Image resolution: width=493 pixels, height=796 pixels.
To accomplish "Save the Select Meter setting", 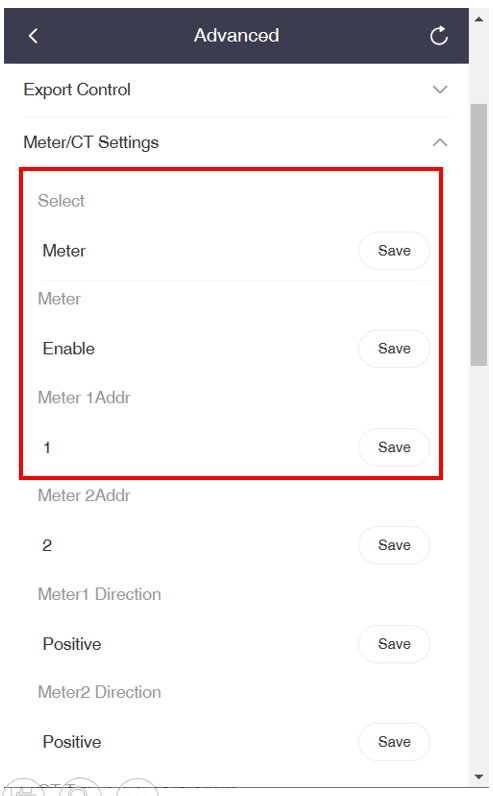I will [394, 251].
